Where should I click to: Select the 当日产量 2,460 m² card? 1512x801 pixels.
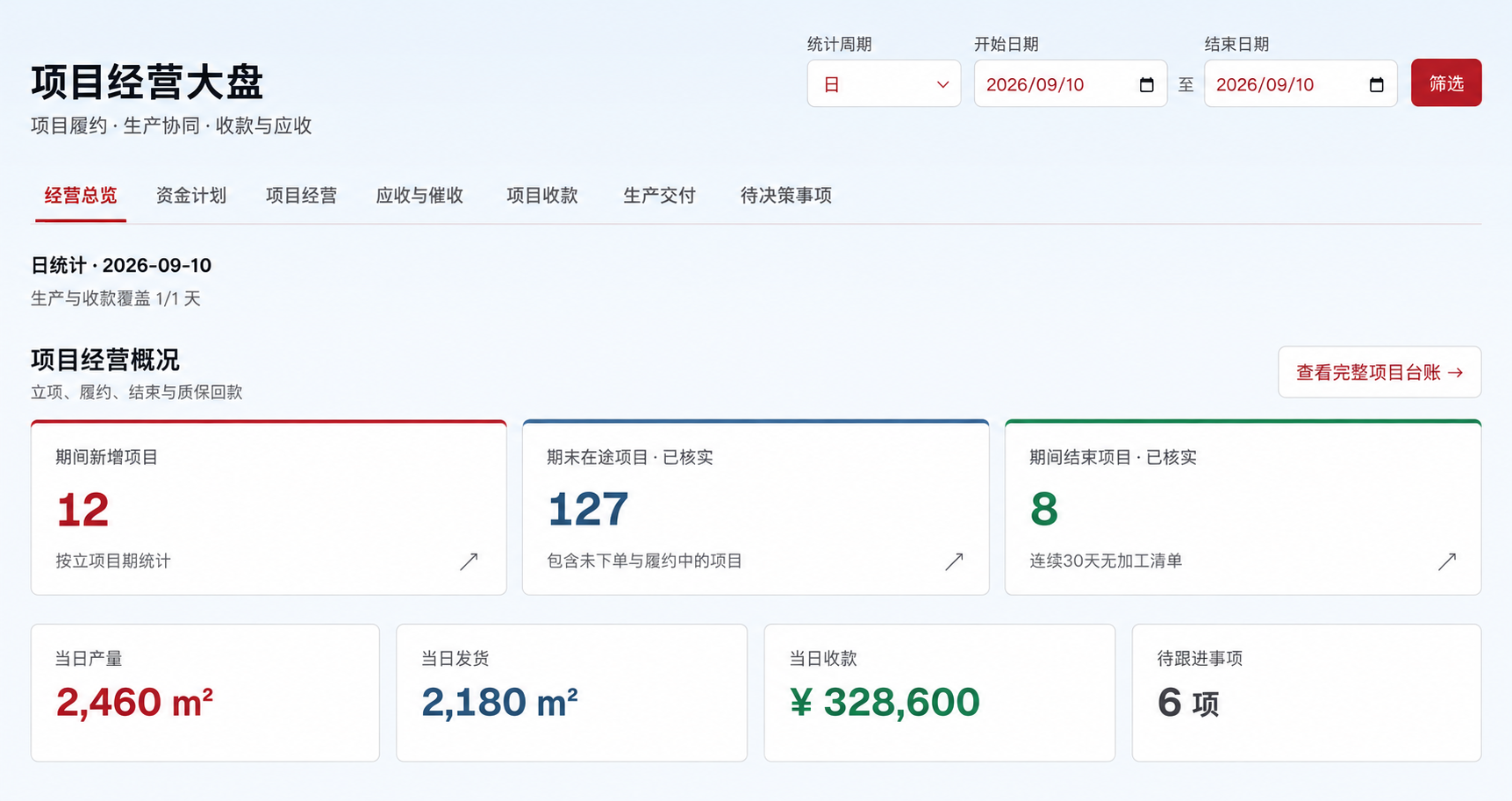click(x=205, y=693)
